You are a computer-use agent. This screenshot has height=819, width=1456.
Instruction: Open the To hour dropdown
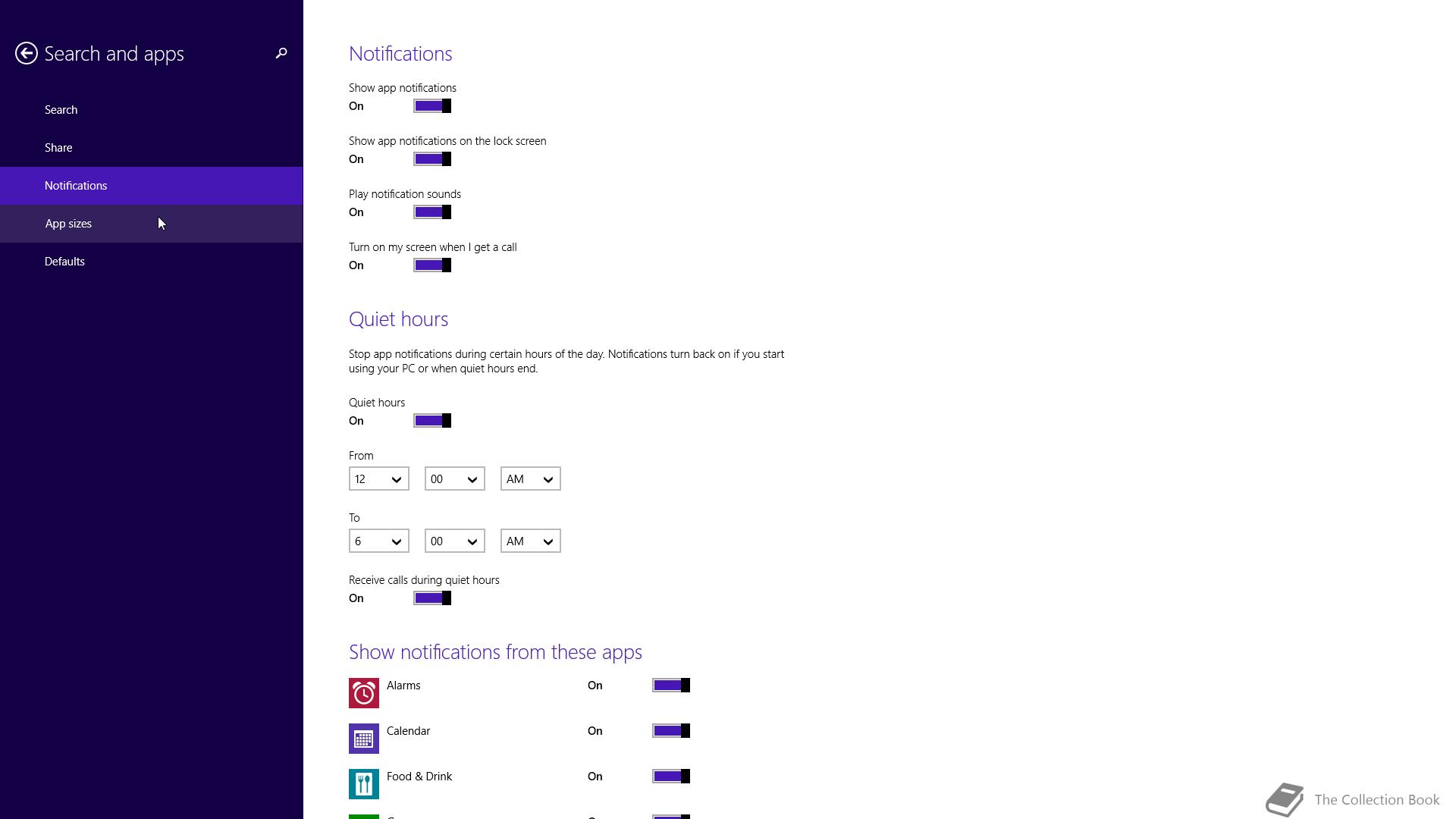point(378,541)
